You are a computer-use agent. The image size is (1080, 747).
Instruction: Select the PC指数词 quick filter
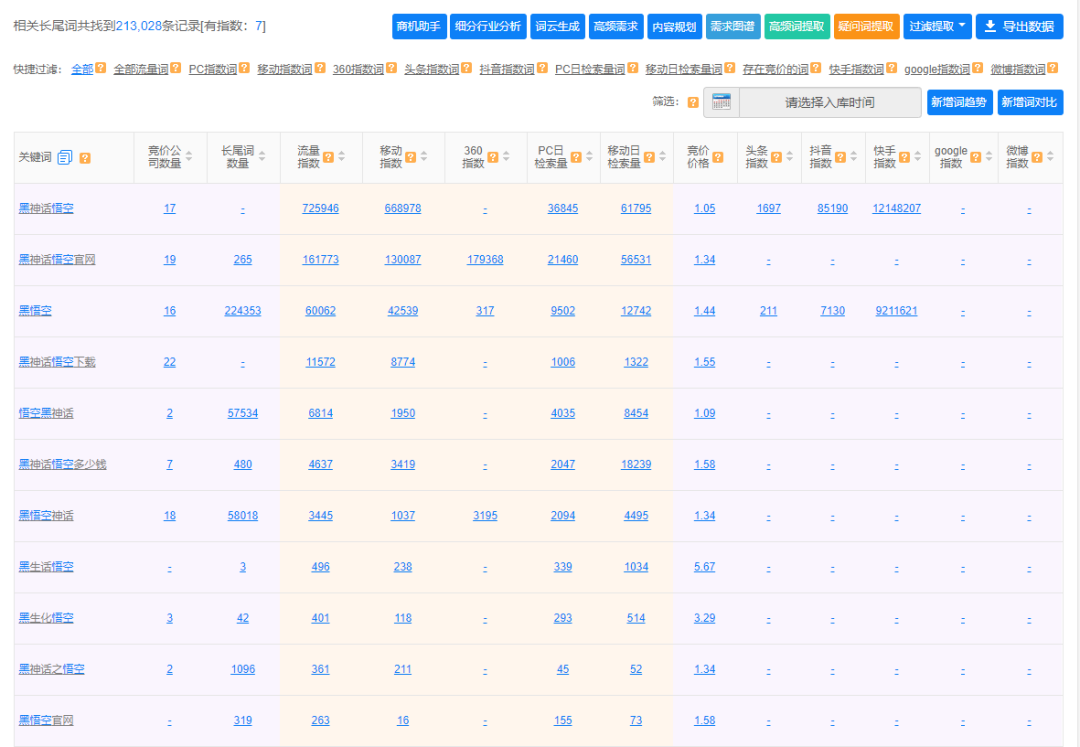coord(212,69)
